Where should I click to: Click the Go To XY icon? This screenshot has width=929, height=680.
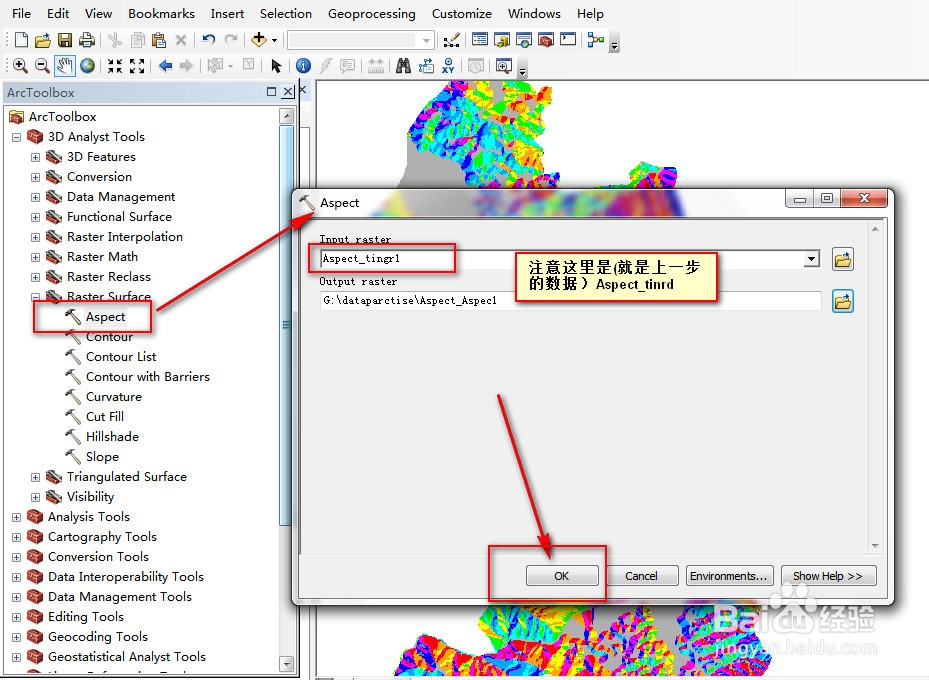coord(449,66)
